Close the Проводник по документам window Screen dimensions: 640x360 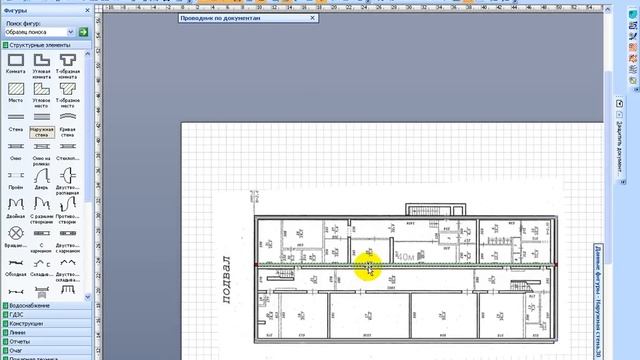(x=312, y=18)
